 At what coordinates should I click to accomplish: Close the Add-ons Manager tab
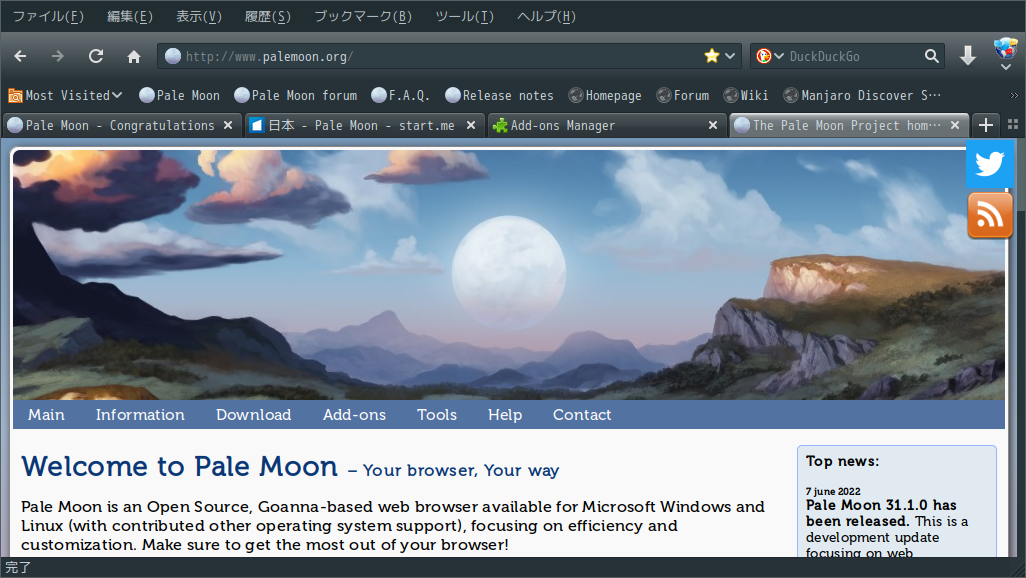pyautogui.click(x=713, y=125)
